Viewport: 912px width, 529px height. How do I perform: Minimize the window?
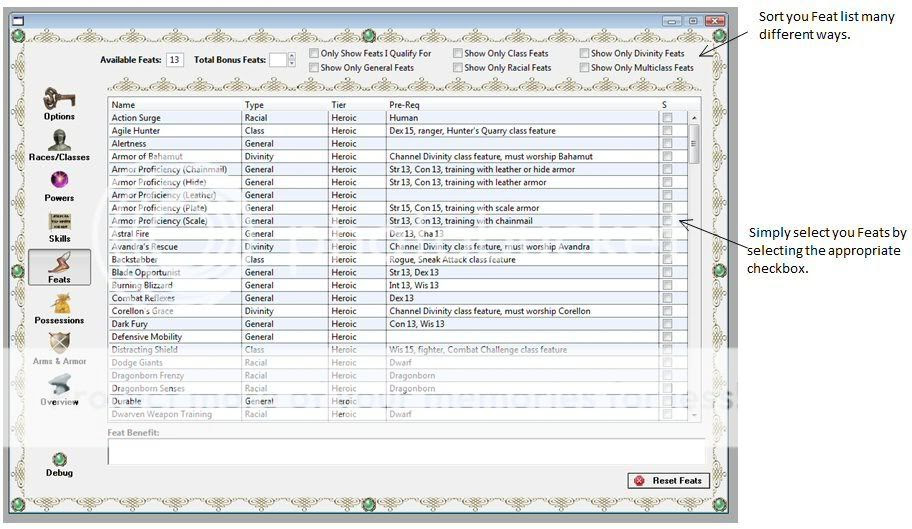(x=672, y=22)
